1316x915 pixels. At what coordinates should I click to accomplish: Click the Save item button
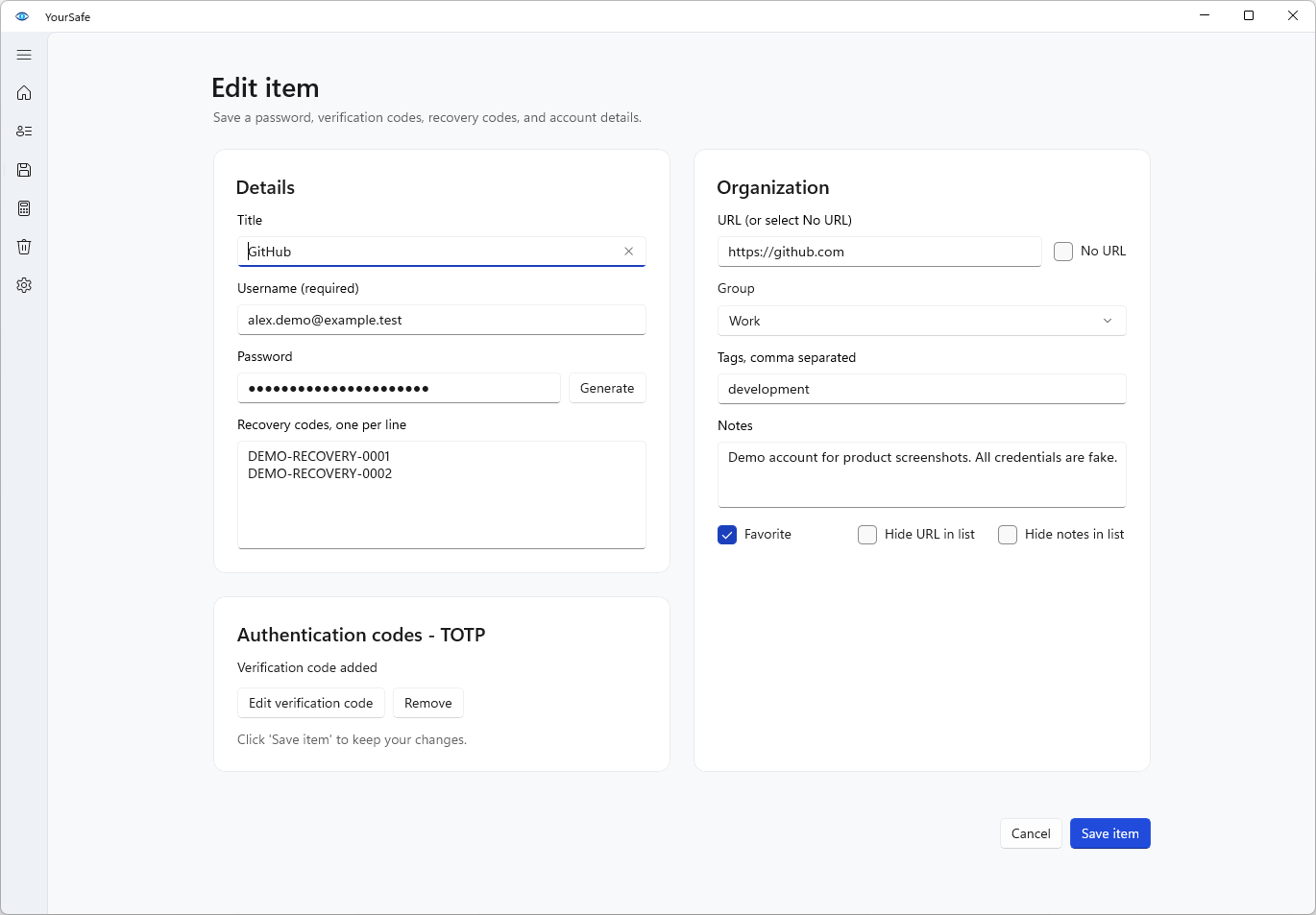(1110, 833)
